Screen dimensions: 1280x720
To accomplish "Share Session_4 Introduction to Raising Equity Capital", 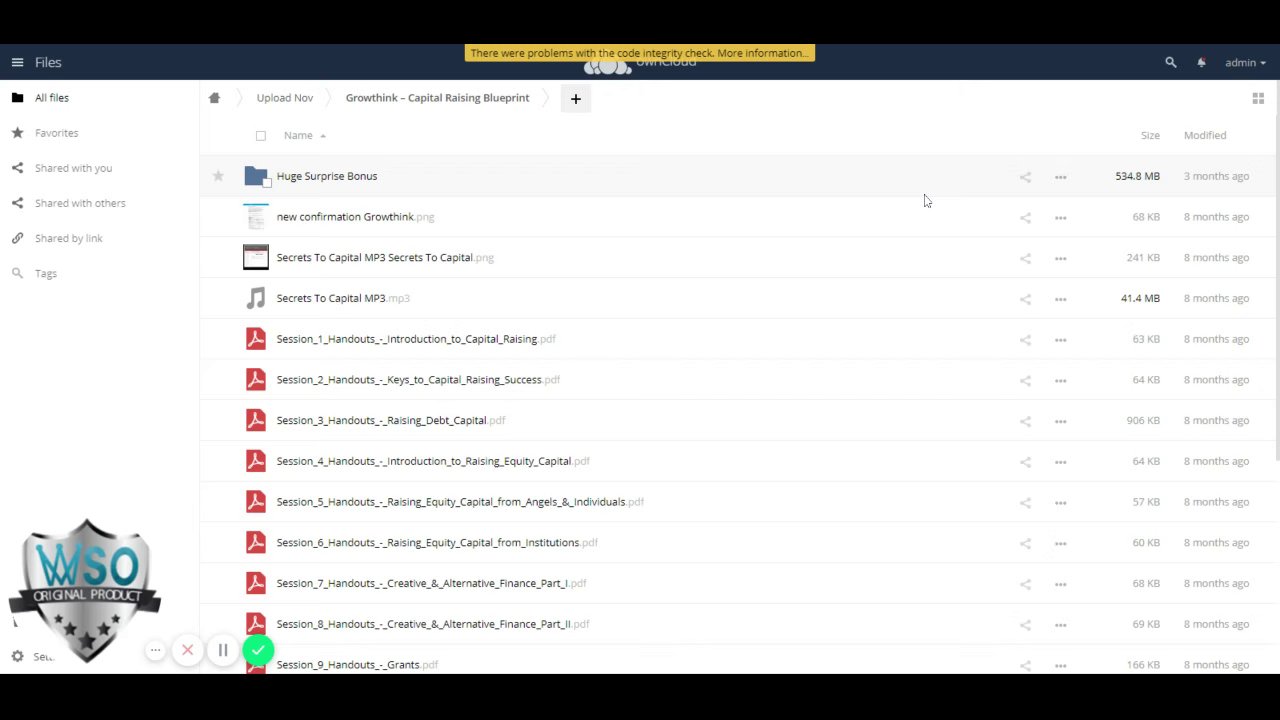I will pyautogui.click(x=1025, y=462).
